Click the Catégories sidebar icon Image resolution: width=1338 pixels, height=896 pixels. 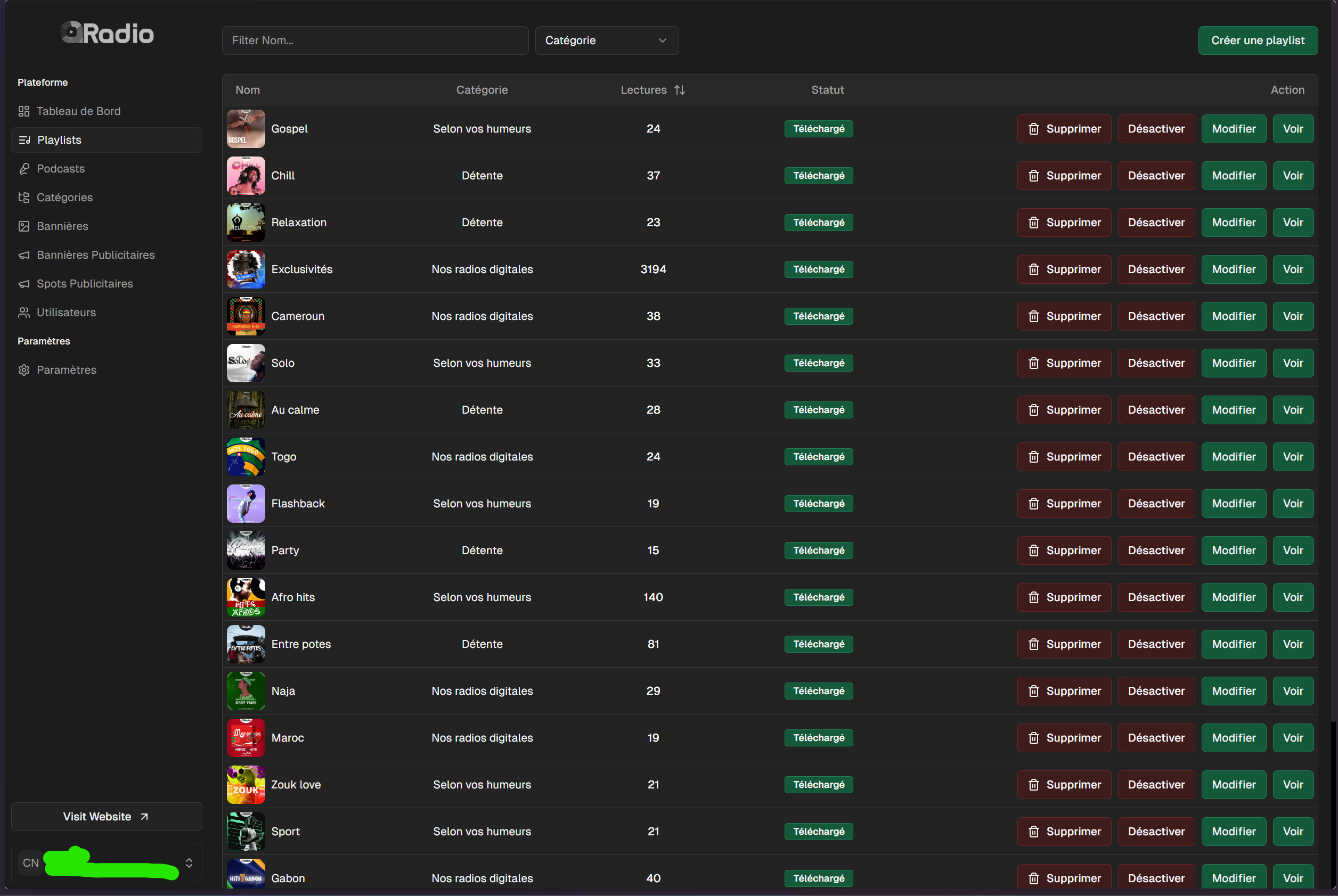(x=24, y=197)
